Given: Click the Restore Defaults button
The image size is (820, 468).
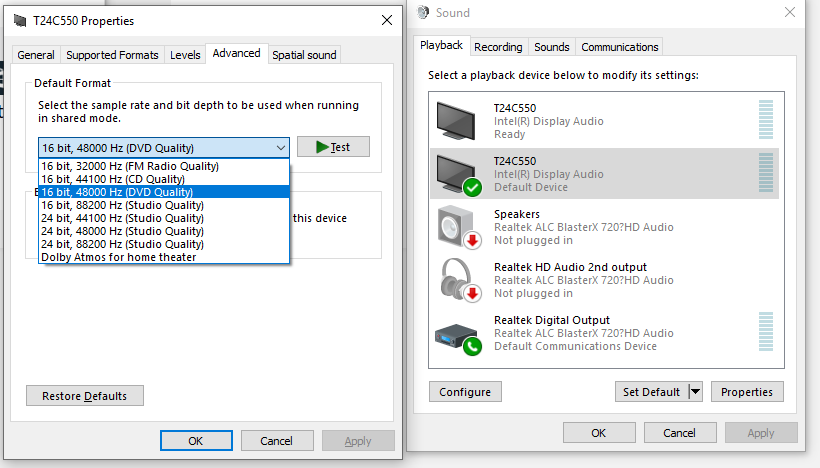Looking at the screenshot, I should pyautogui.click(x=85, y=396).
